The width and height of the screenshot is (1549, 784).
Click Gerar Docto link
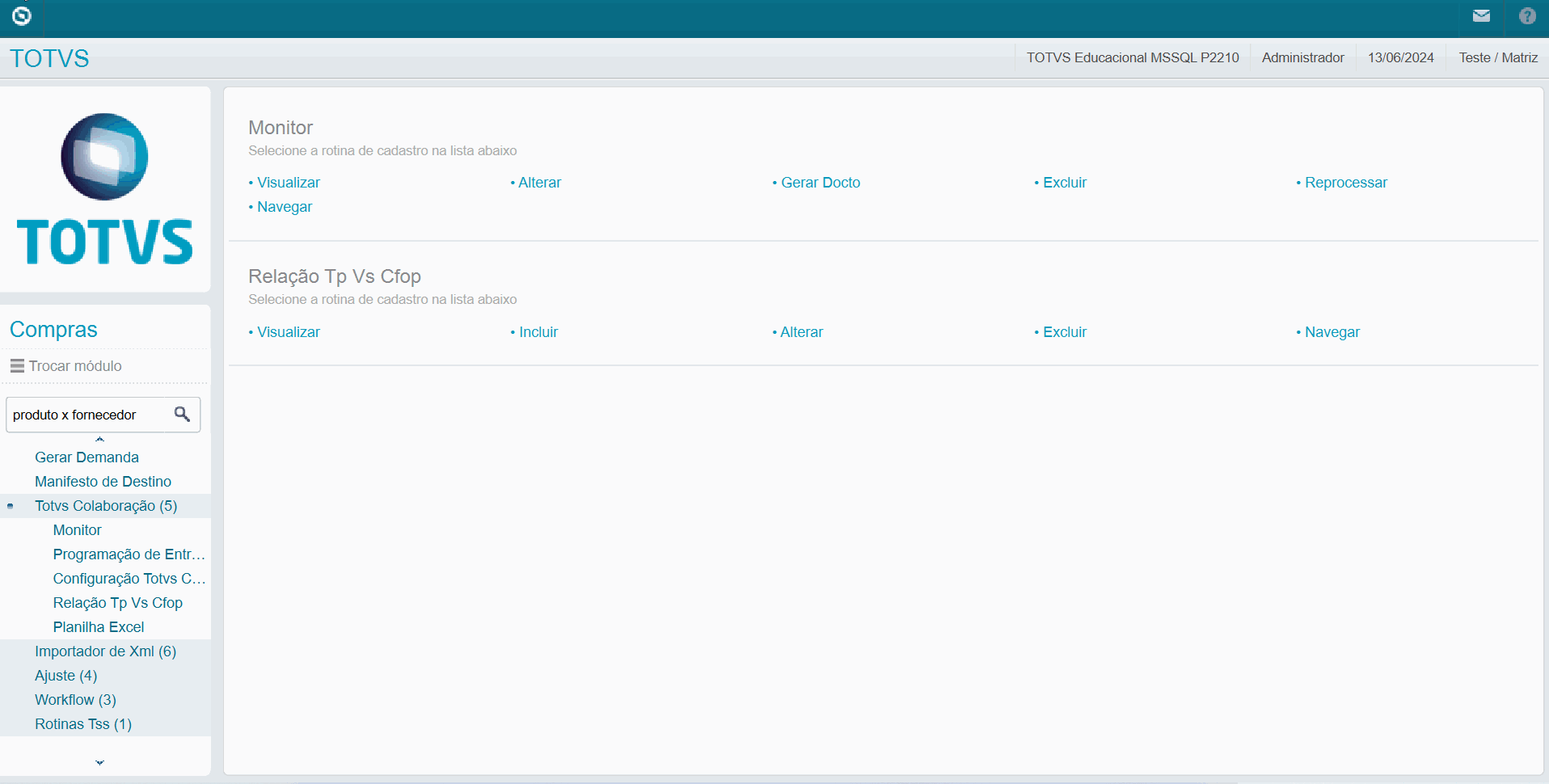pyautogui.click(x=821, y=183)
